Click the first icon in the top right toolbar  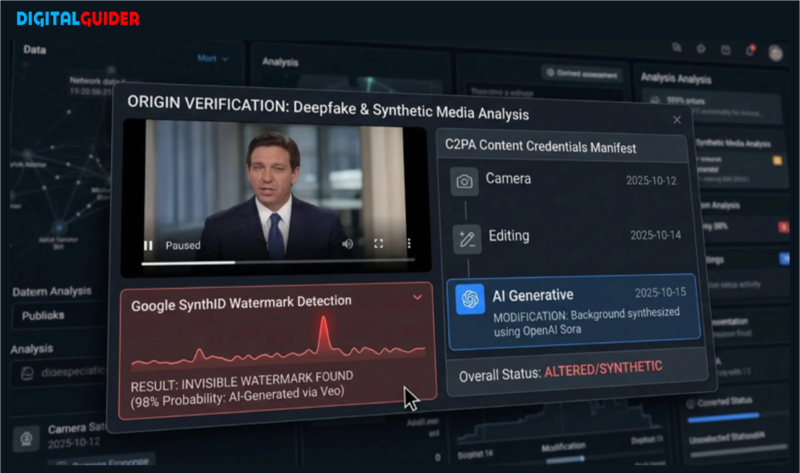tap(677, 47)
